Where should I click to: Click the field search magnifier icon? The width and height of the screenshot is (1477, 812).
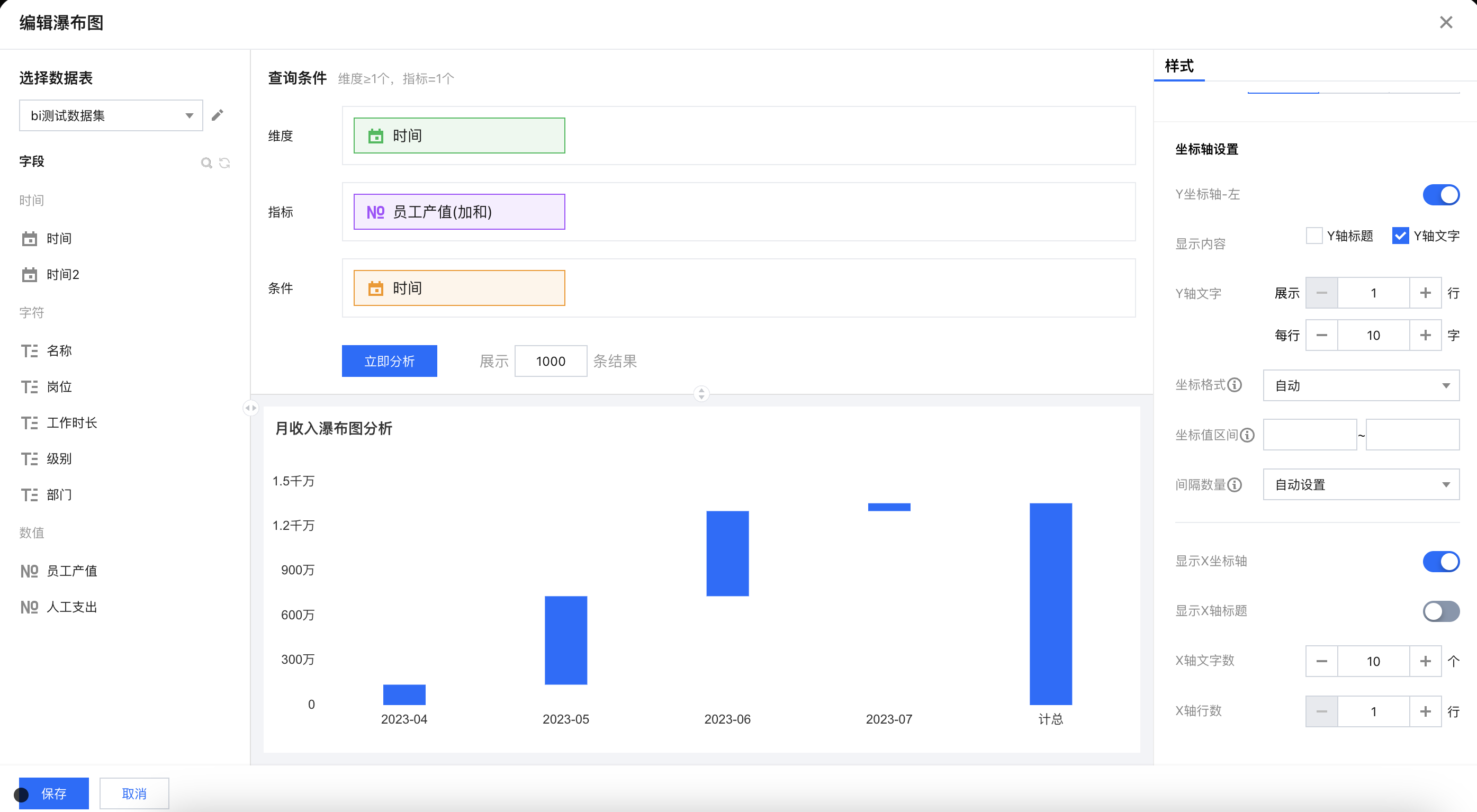(x=206, y=163)
